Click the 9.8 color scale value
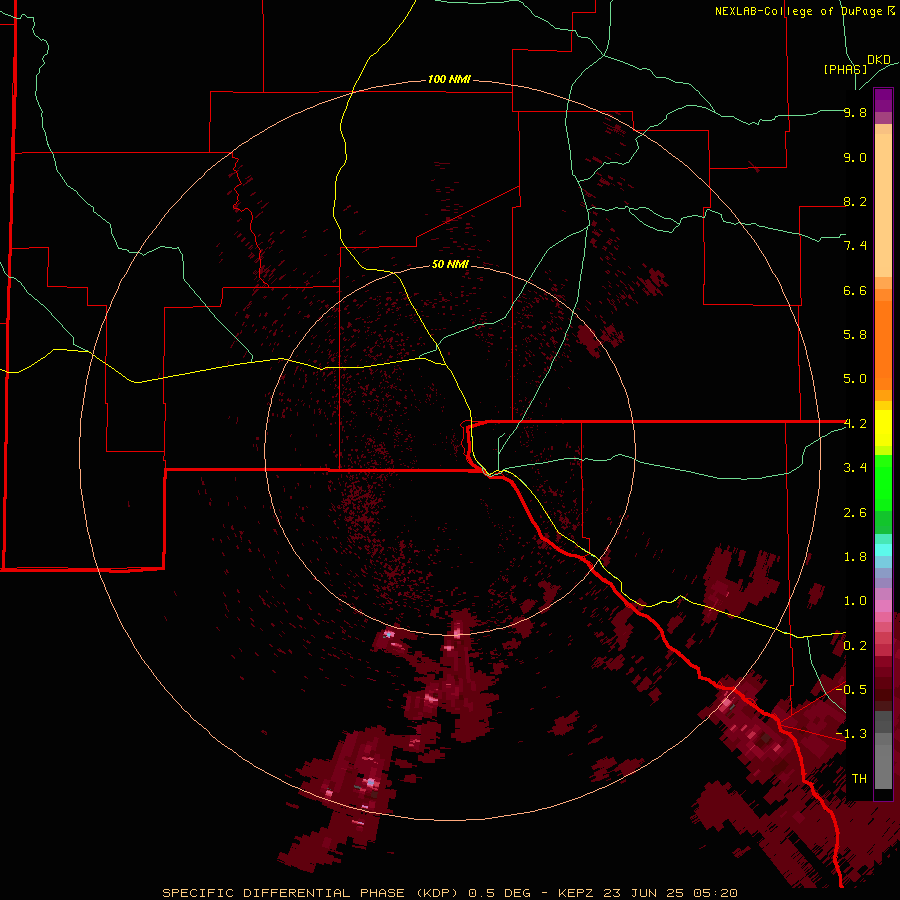 tap(855, 112)
